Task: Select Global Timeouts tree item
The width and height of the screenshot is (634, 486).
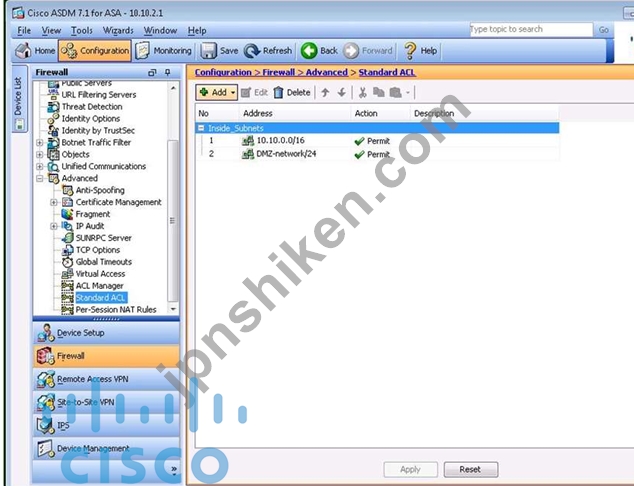Action: tap(104, 262)
